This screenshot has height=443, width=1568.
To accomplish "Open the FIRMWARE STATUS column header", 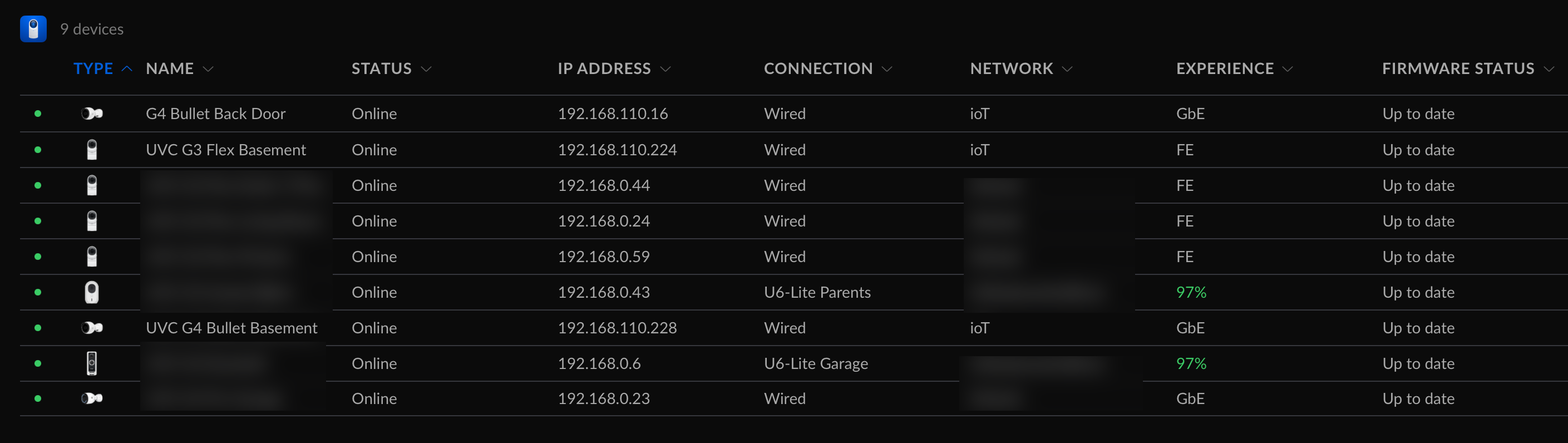I will [1458, 69].
